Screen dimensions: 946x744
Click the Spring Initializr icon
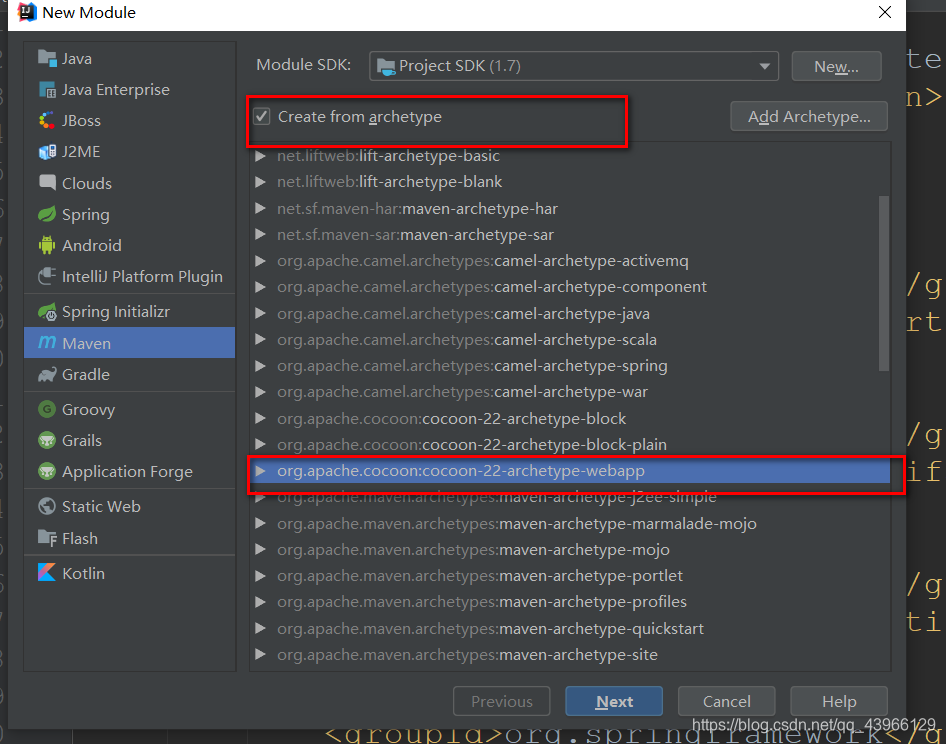pos(47,312)
